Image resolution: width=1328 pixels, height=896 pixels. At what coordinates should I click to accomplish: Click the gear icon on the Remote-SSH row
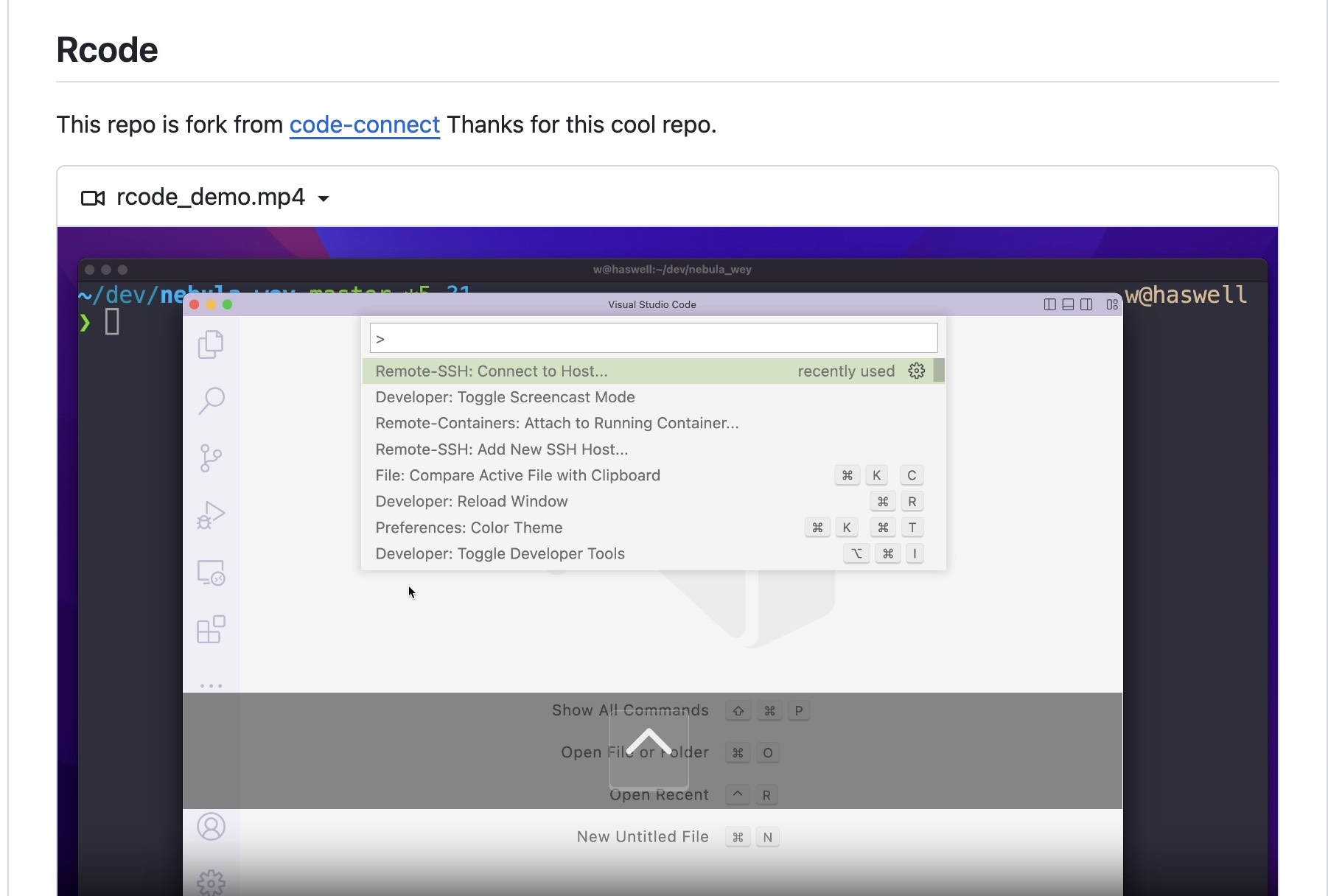coord(917,371)
